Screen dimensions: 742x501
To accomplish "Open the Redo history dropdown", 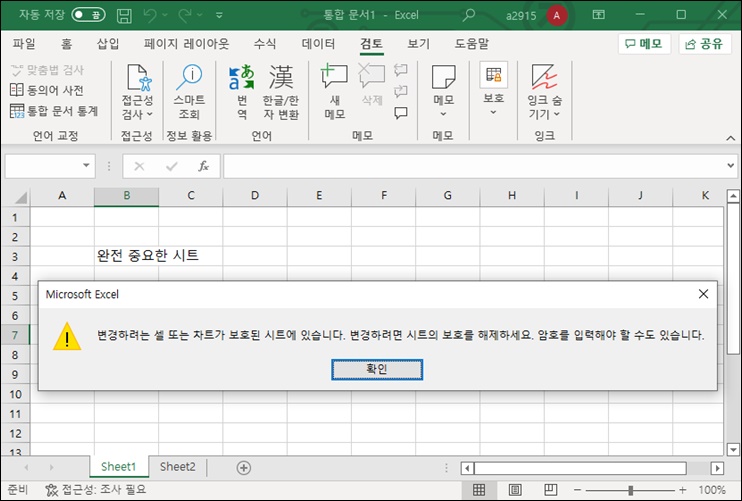I will (200, 15).
